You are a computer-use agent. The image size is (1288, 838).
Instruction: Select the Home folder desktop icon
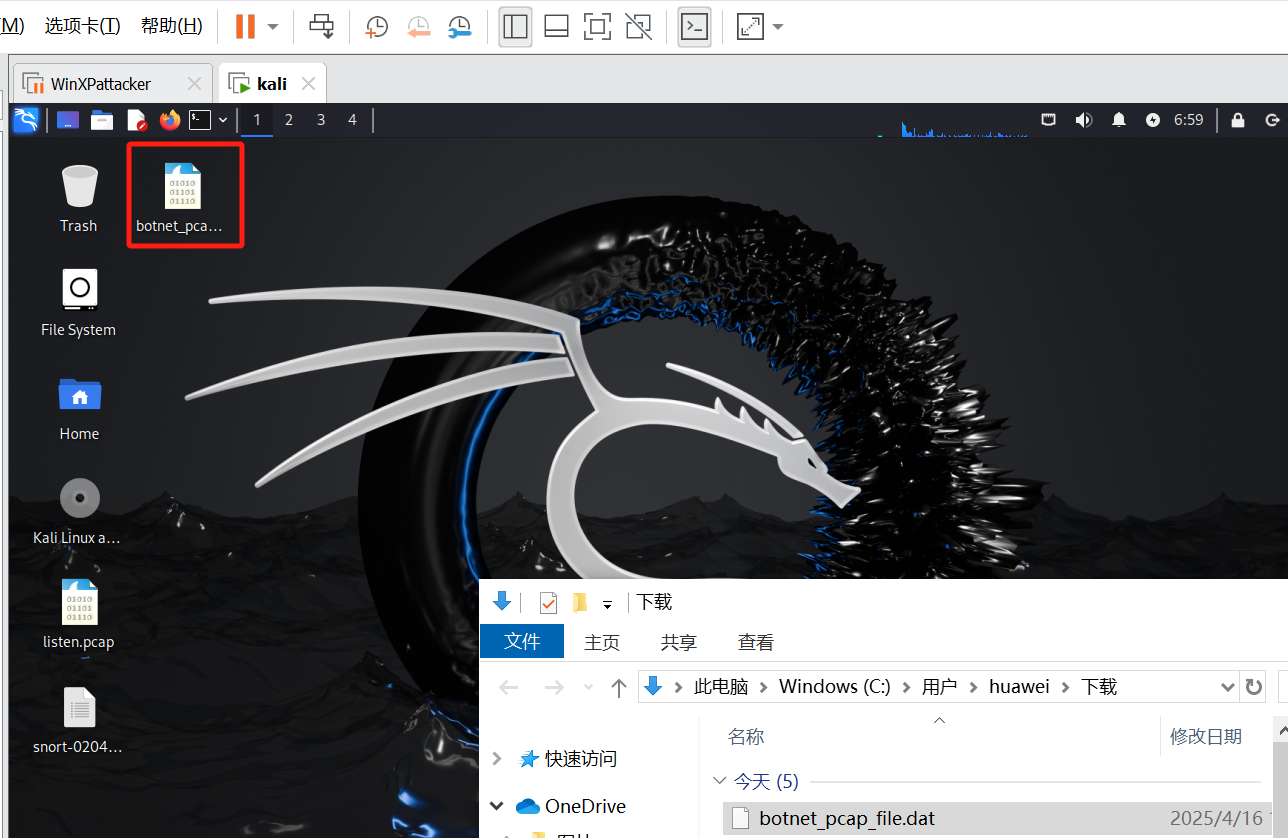coord(79,407)
